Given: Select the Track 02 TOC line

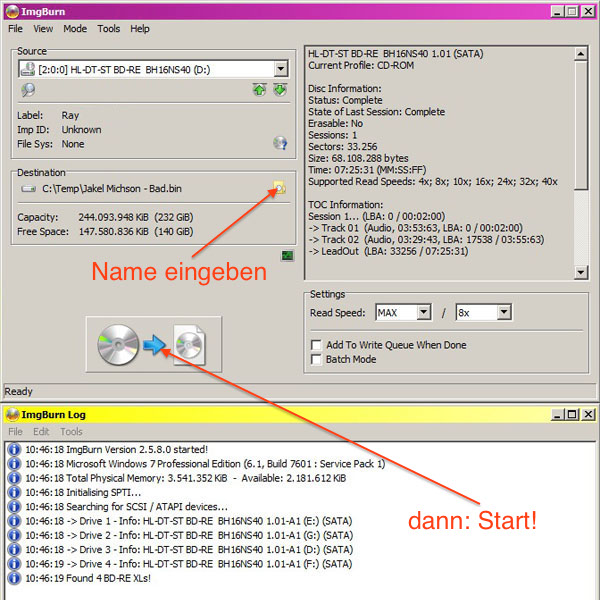Looking at the screenshot, I should pos(426,240).
